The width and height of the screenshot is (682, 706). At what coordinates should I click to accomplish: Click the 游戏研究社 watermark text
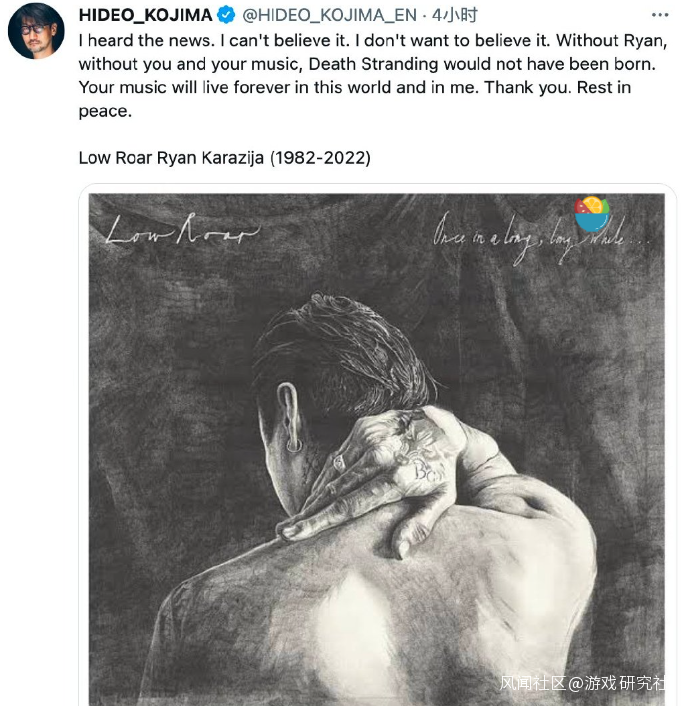click(627, 683)
